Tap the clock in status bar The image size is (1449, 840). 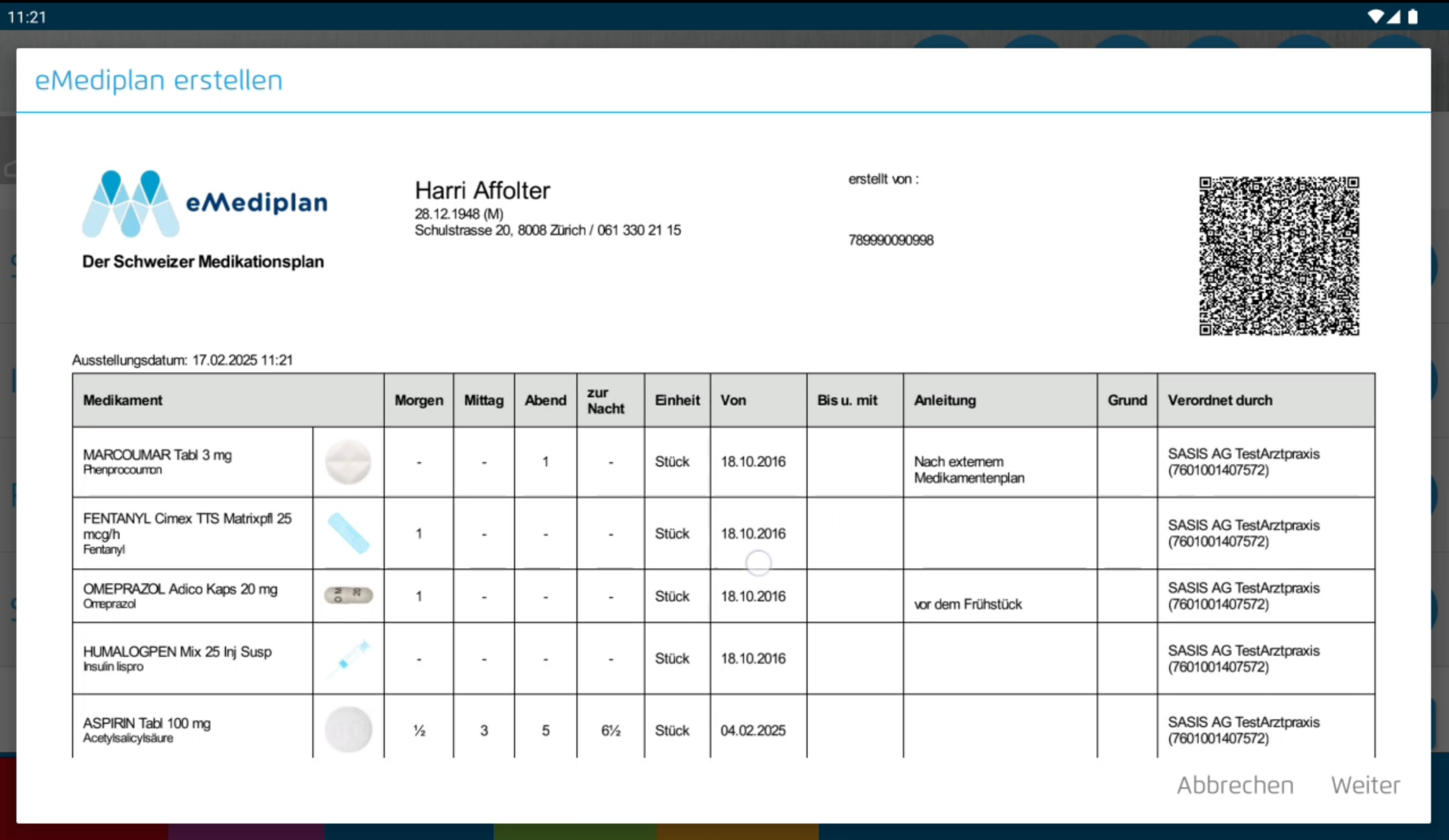[26, 17]
